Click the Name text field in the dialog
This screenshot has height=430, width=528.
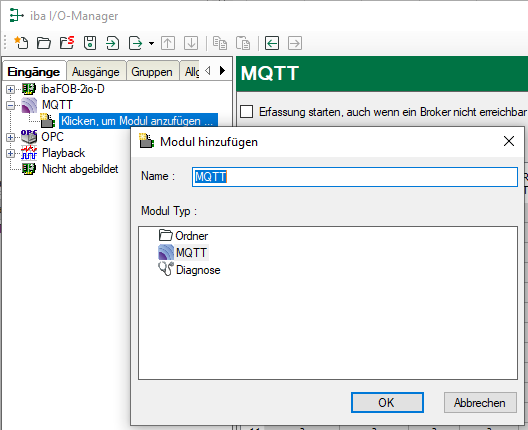tap(355, 177)
